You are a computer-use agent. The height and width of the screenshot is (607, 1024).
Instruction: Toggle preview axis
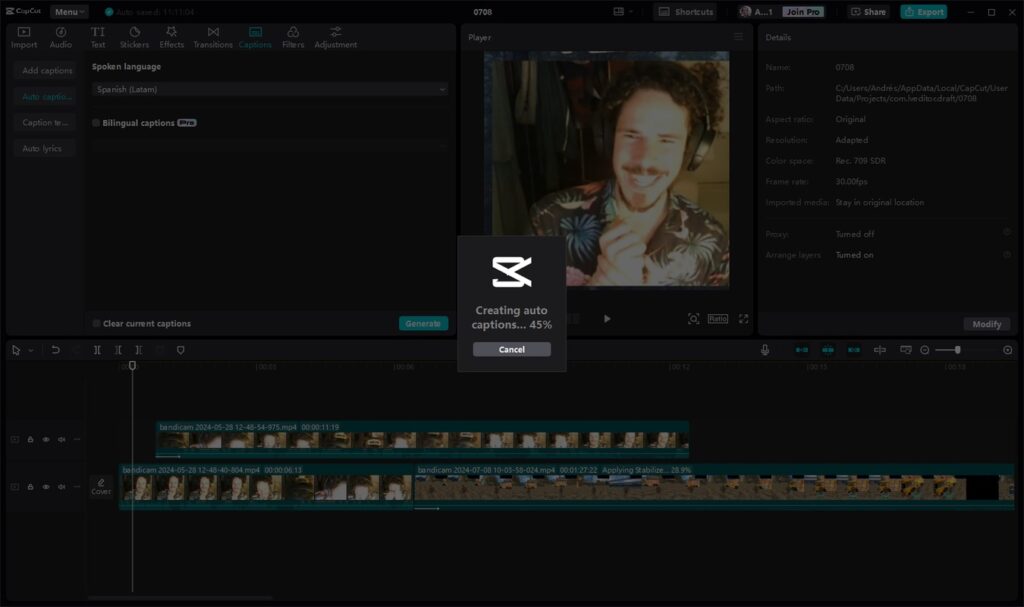coord(880,350)
